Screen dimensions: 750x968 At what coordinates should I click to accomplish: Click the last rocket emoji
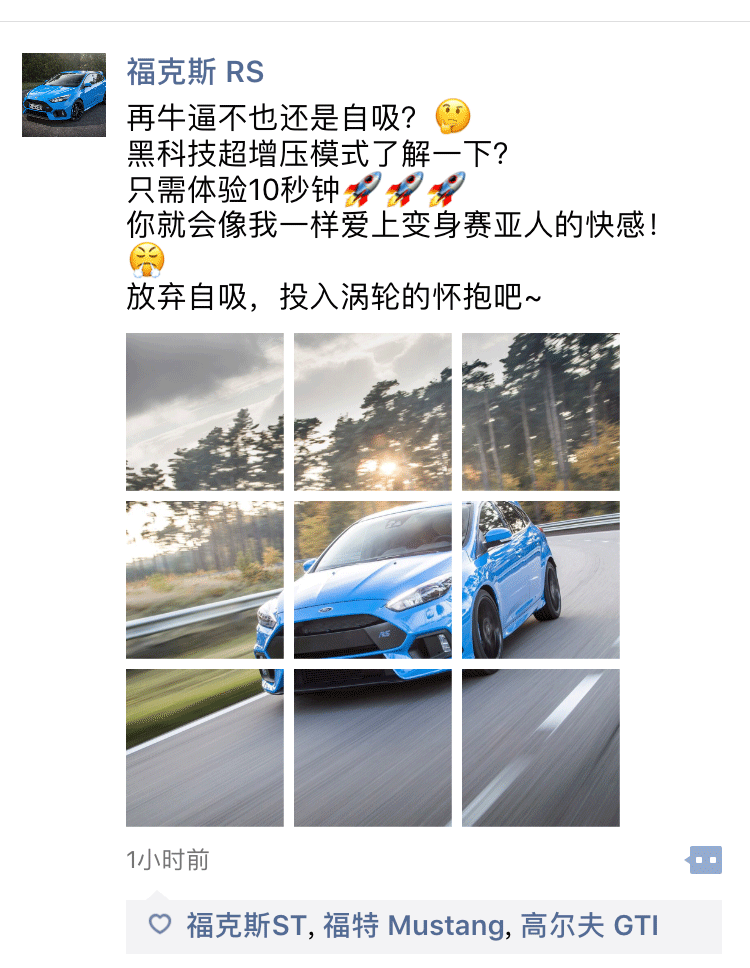coord(446,188)
